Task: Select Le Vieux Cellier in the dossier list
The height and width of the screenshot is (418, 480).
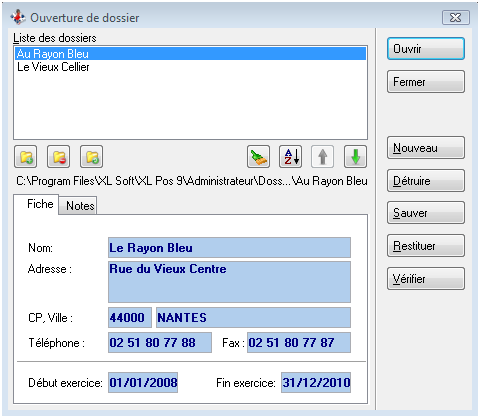Action: pos(190,67)
